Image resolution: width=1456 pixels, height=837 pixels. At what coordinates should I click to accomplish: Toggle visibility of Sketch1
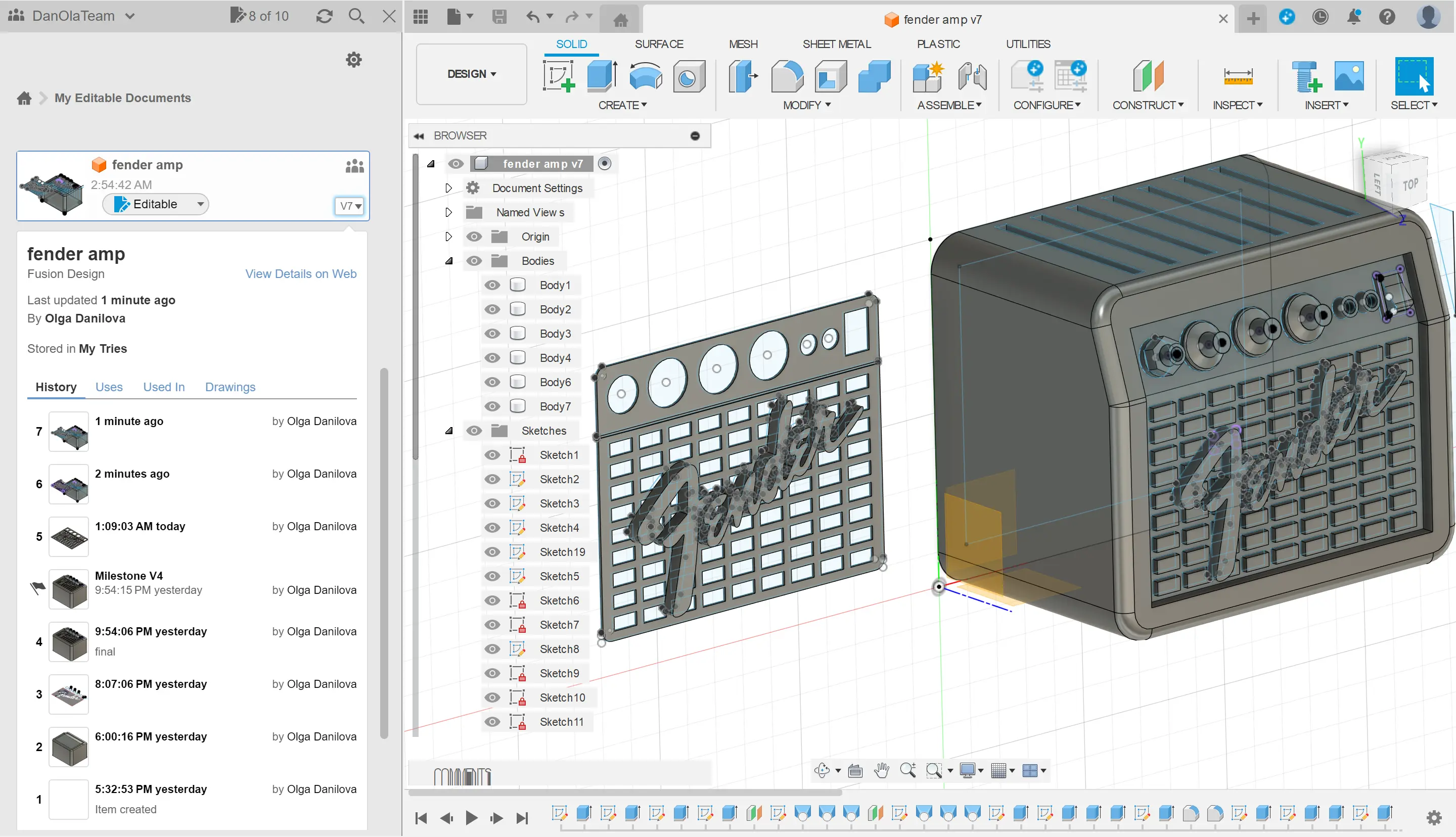coord(492,455)
